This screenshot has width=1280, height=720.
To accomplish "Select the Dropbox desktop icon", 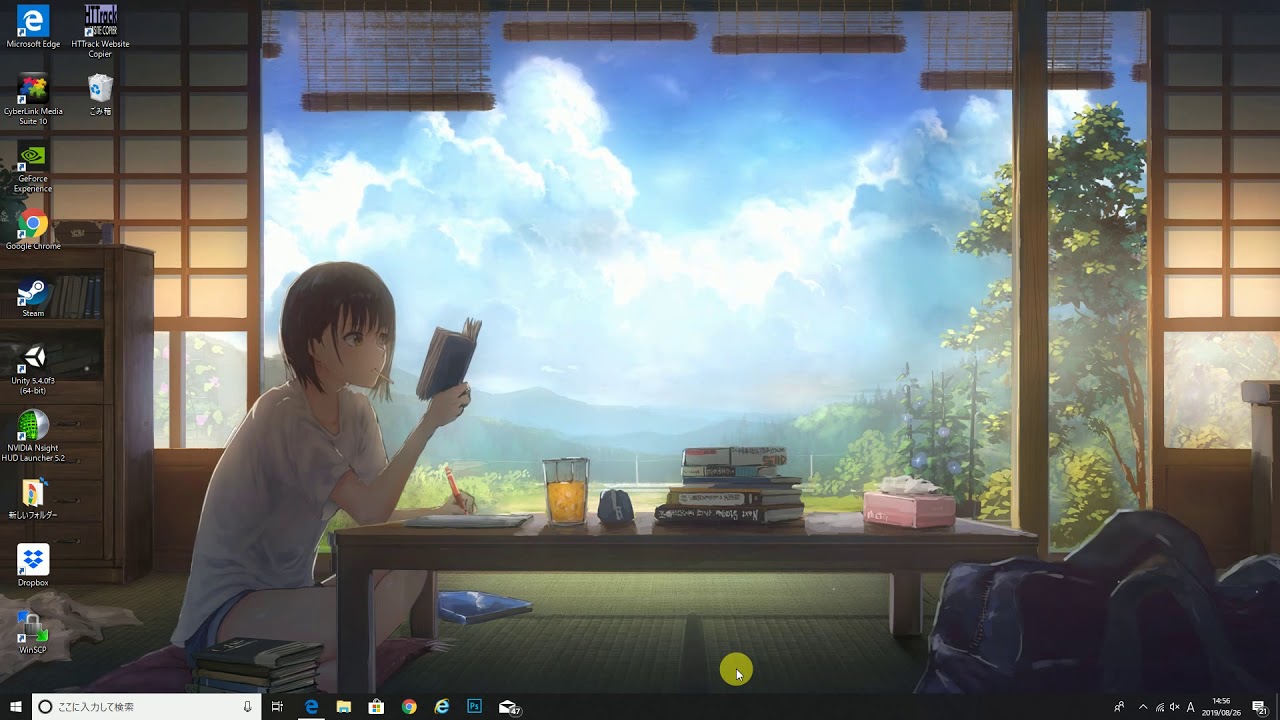I will pyautogui.click(x=33, y=565).
